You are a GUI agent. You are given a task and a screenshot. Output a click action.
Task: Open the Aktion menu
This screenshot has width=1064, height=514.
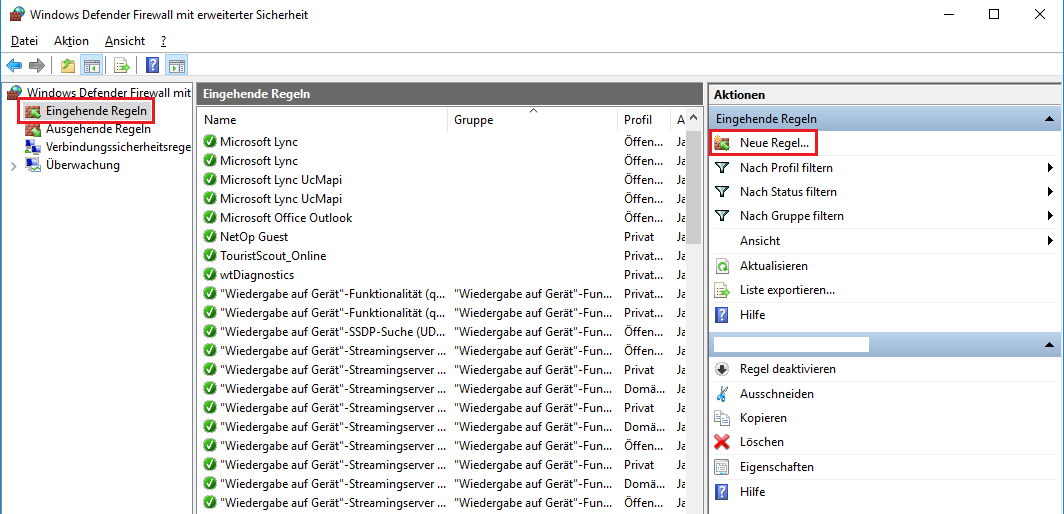click(71, 41)
